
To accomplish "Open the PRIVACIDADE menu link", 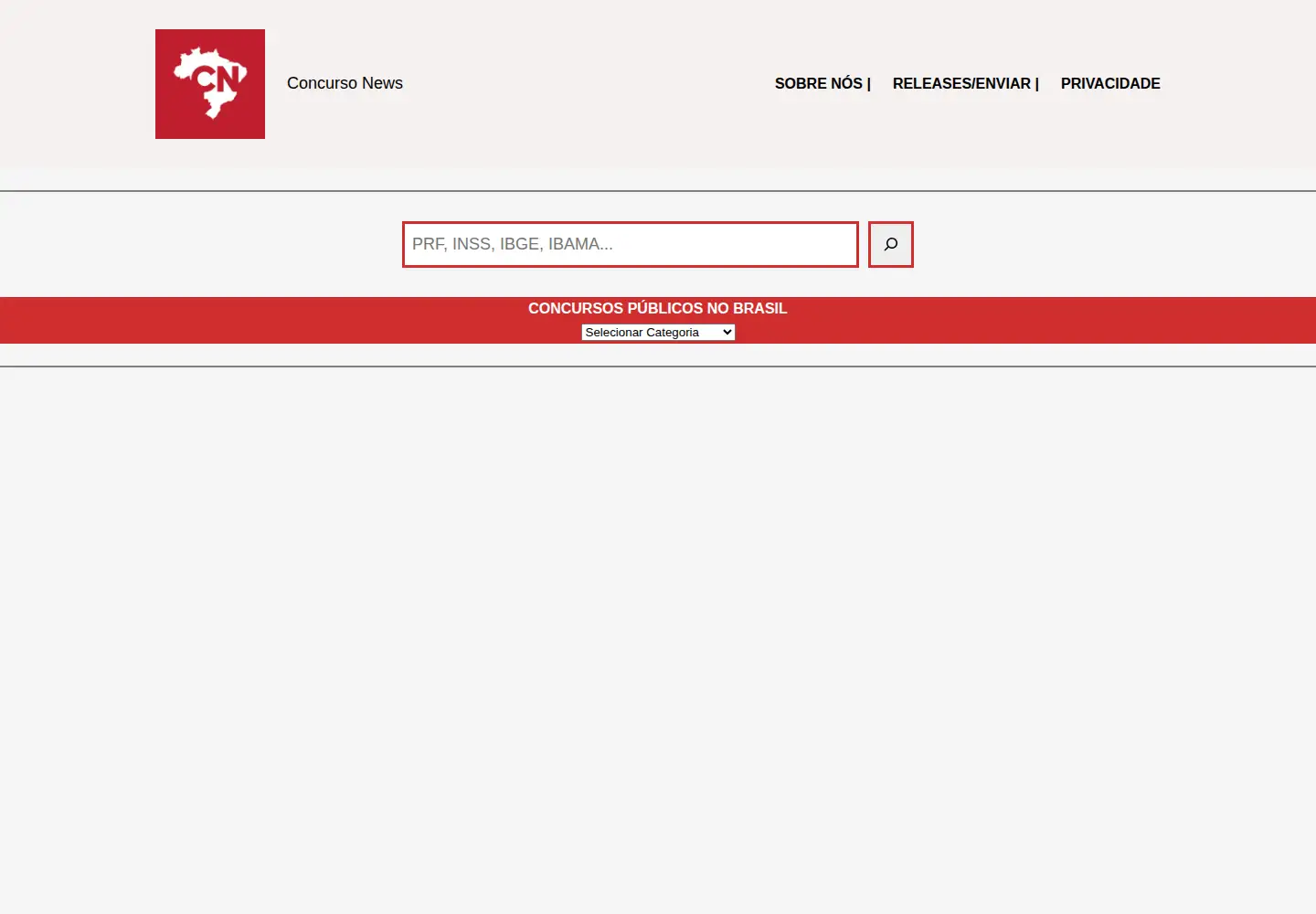I will point(1110,83).
